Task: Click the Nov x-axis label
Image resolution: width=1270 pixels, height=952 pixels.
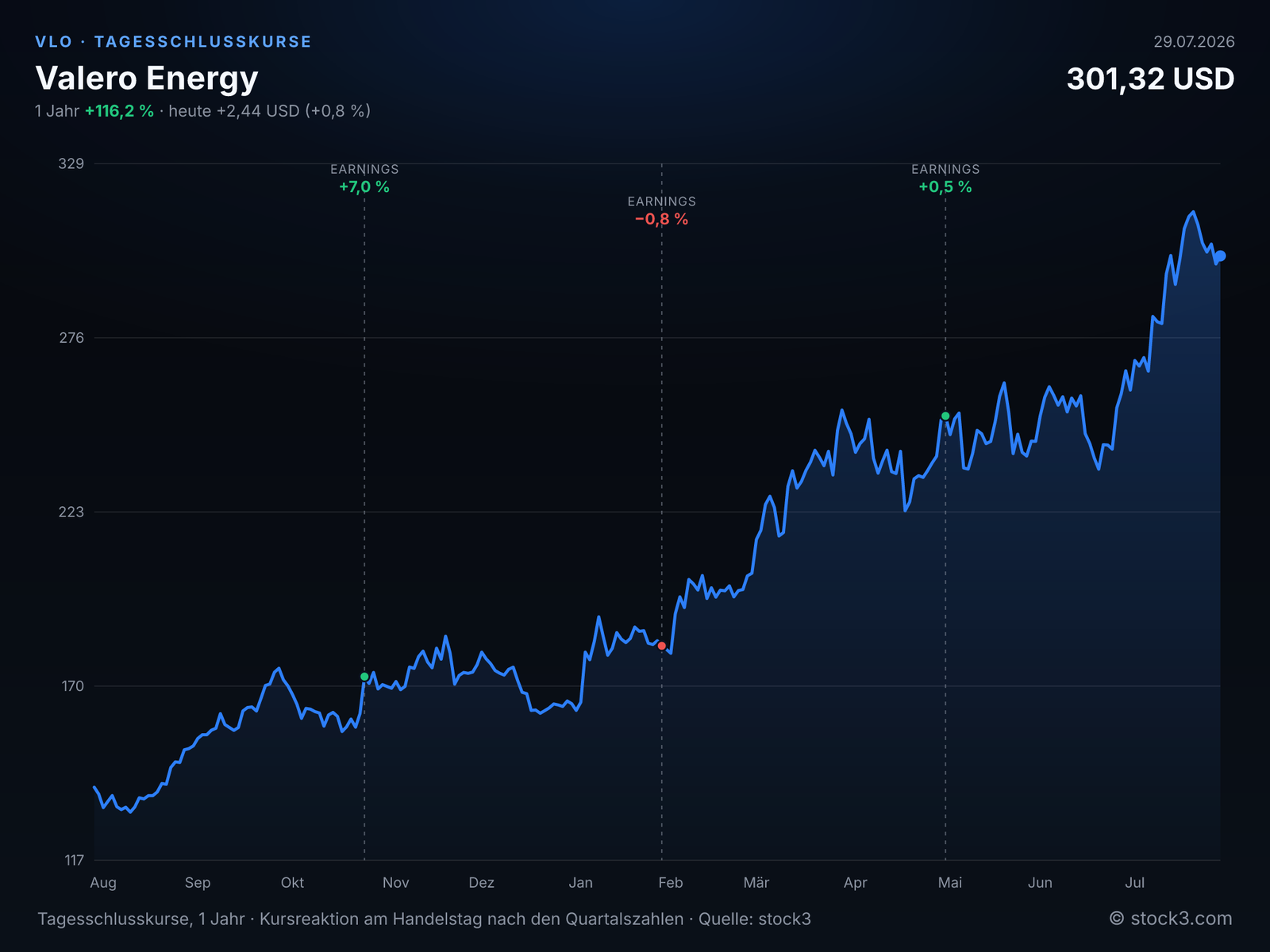Action: click(x=396, y=883)
